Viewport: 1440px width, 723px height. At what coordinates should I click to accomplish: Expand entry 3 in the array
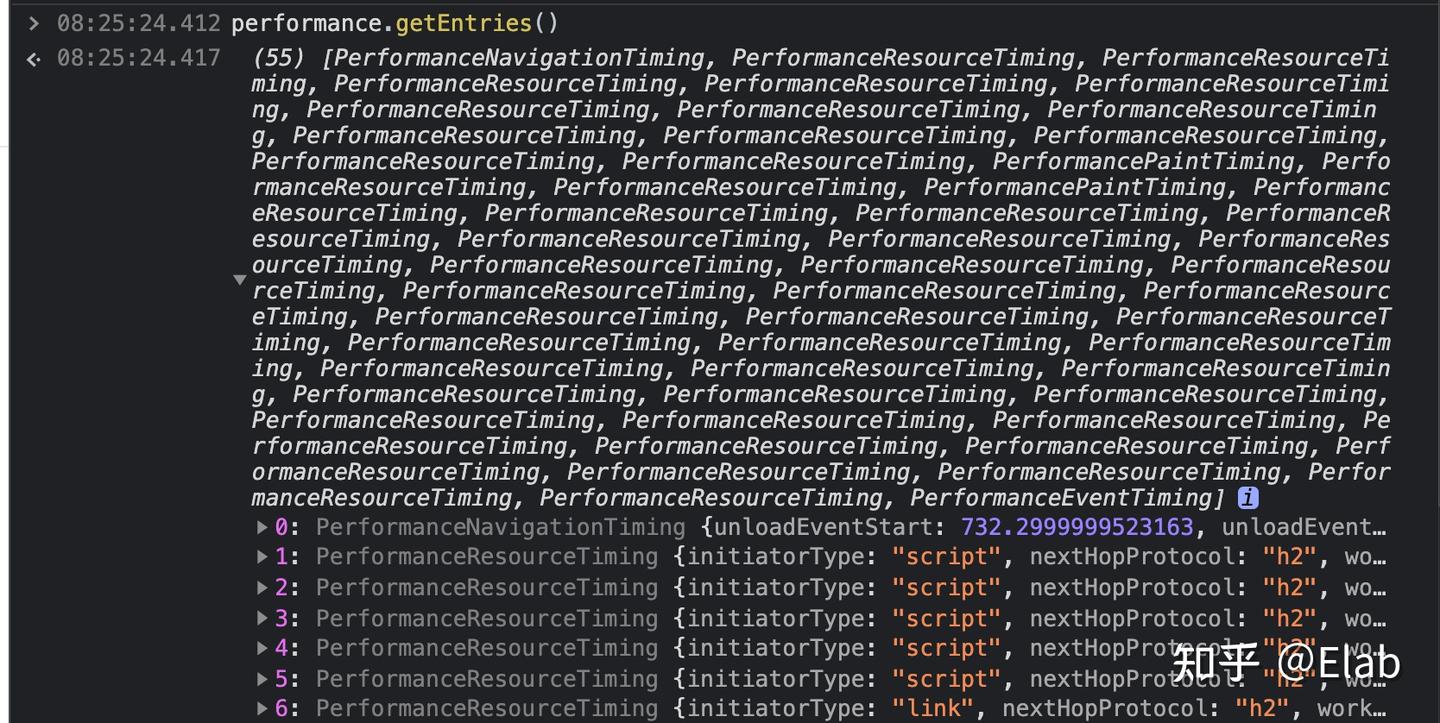pyautogui.click(x=262, y=618)
